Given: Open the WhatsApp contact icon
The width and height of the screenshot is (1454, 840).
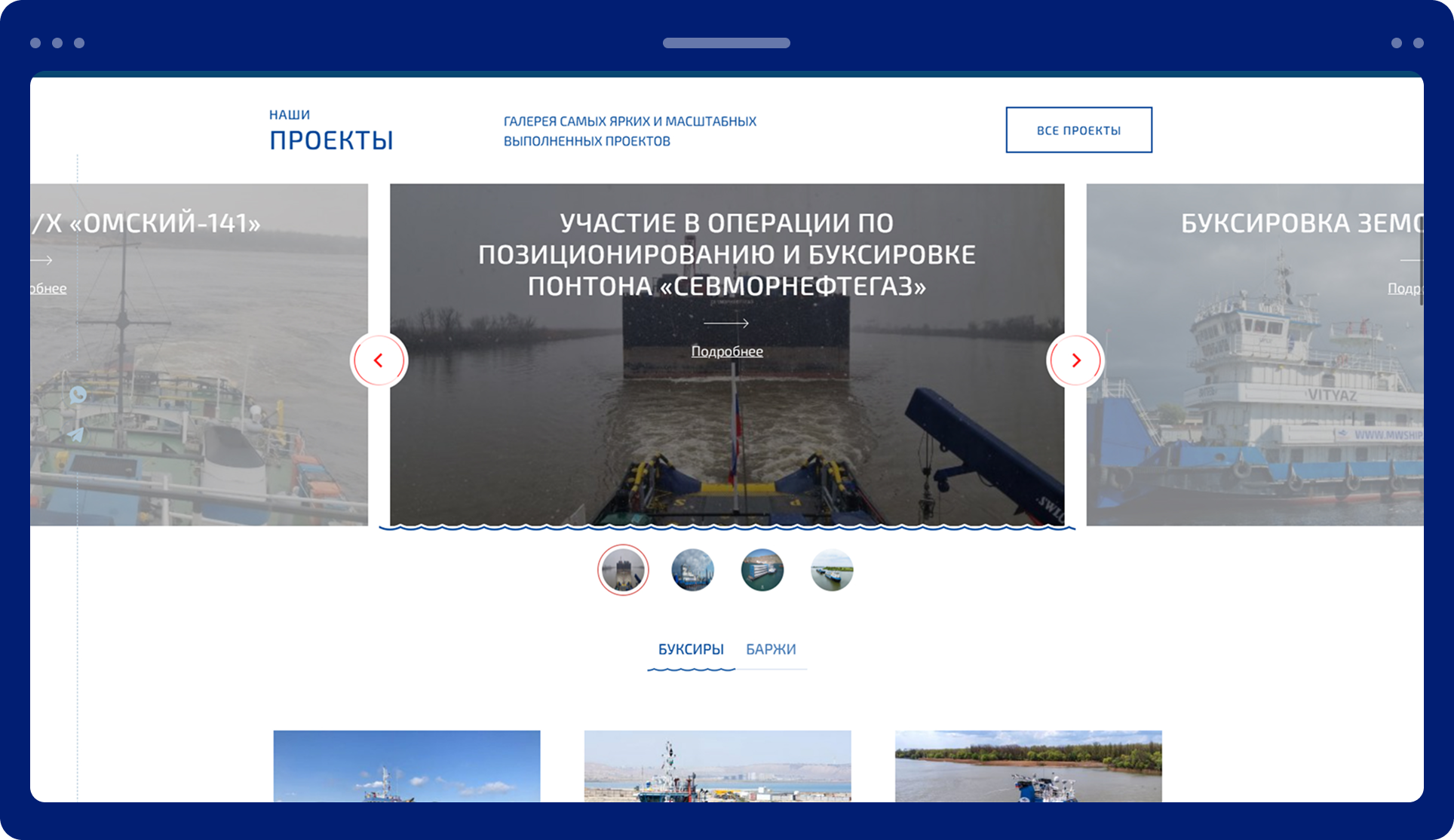Looking at the screenshot, I should (78, 394).
